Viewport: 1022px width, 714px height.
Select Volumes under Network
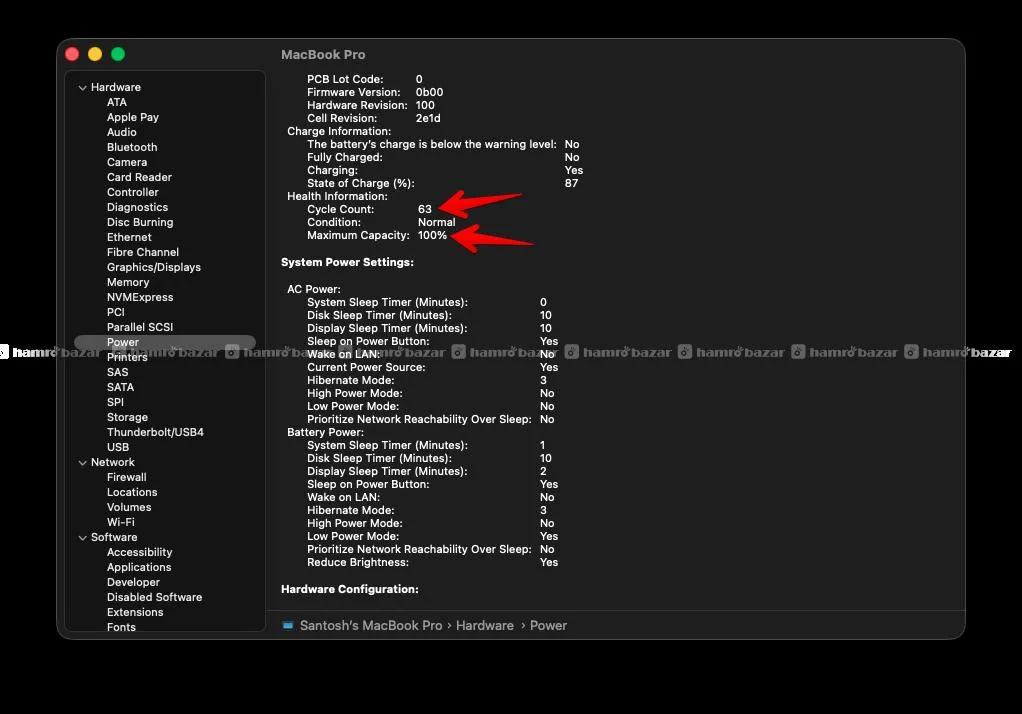[129, 507]
